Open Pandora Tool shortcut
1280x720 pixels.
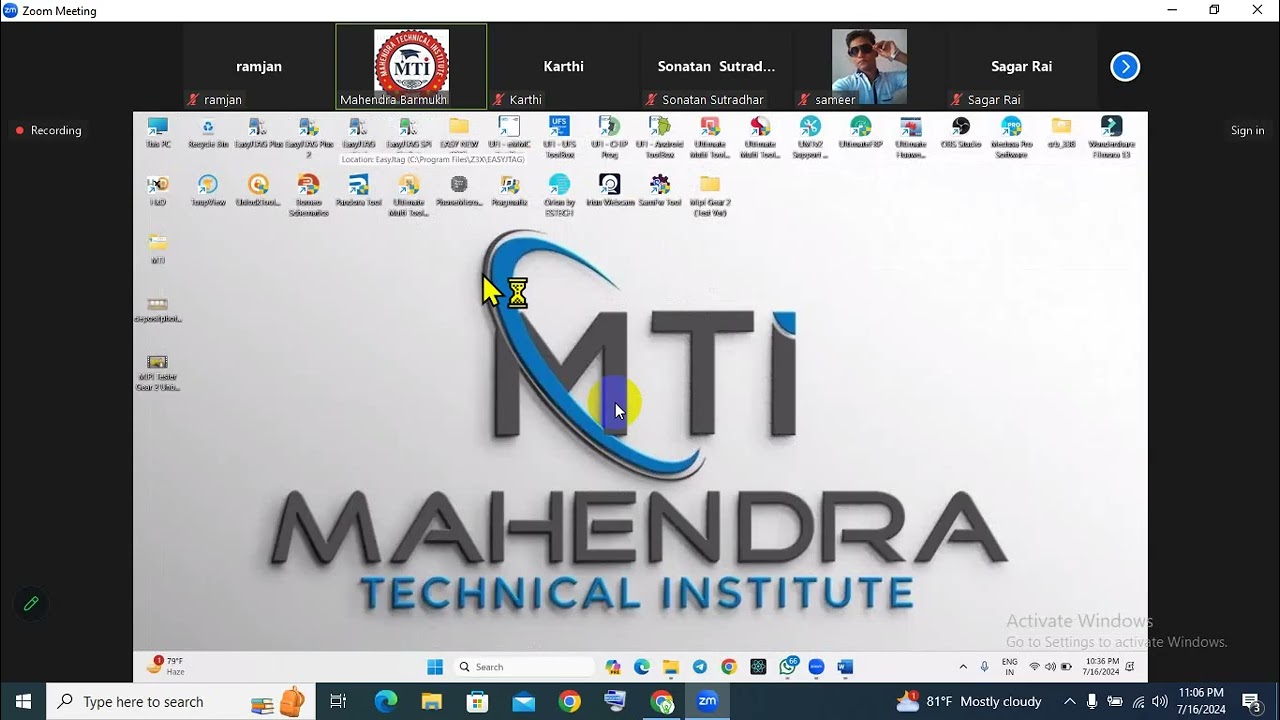pyautogui.click(x=358, y=191)
